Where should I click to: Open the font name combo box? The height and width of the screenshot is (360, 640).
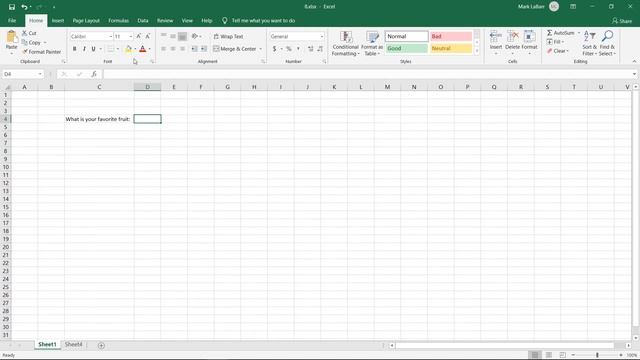[x=91, y=36]
